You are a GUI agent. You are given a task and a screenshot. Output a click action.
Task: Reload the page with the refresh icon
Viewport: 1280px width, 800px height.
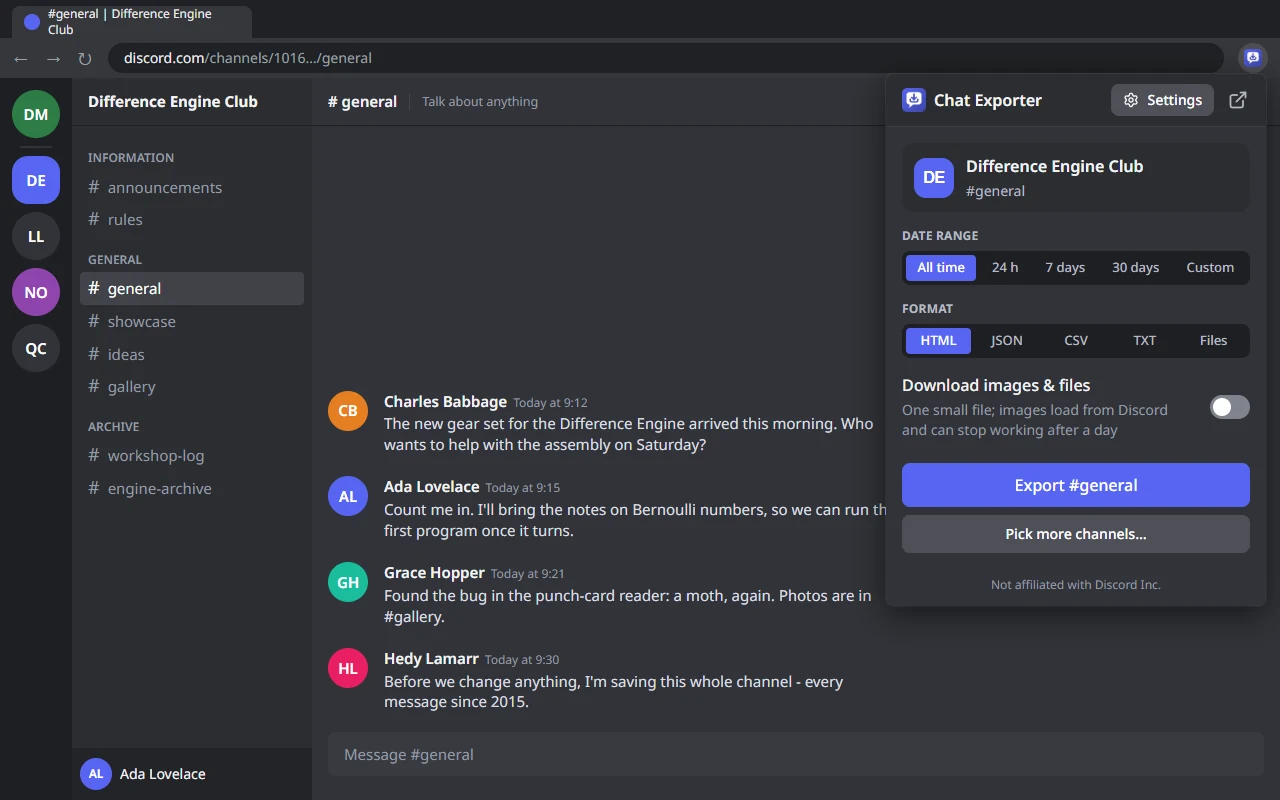(x=85, y=58)
